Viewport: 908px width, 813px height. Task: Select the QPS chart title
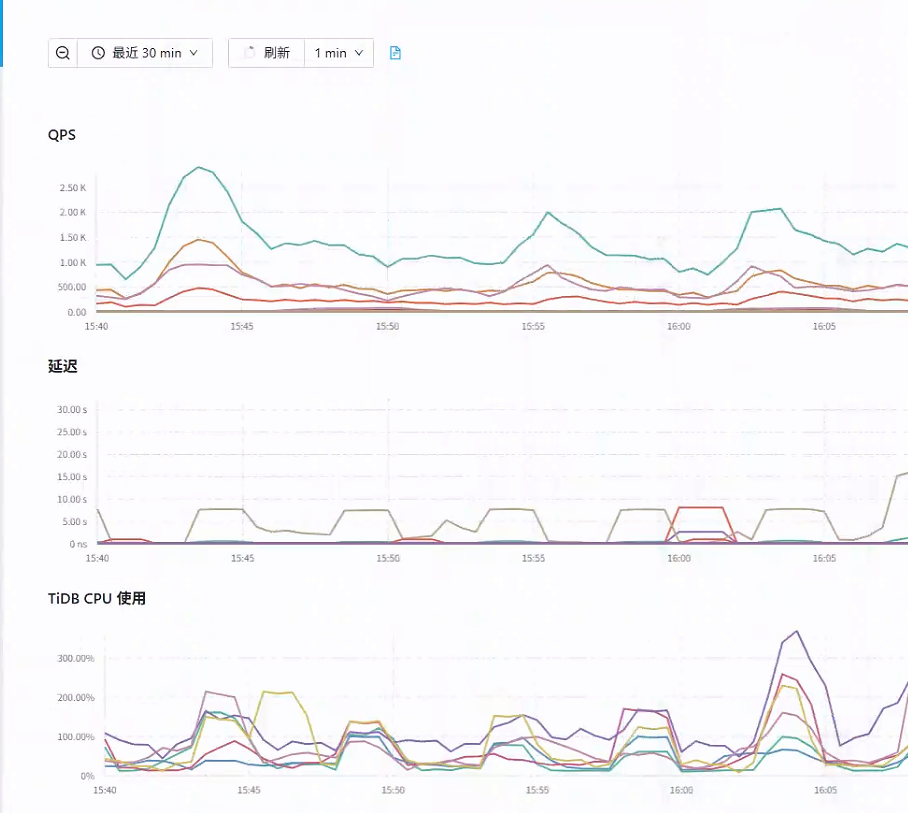click(62, 135)
